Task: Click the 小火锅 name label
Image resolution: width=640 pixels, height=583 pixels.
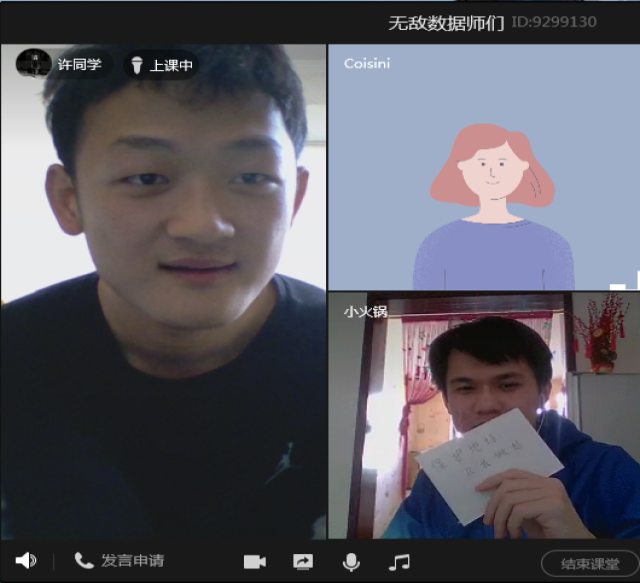Action: (x=365, y=312)
